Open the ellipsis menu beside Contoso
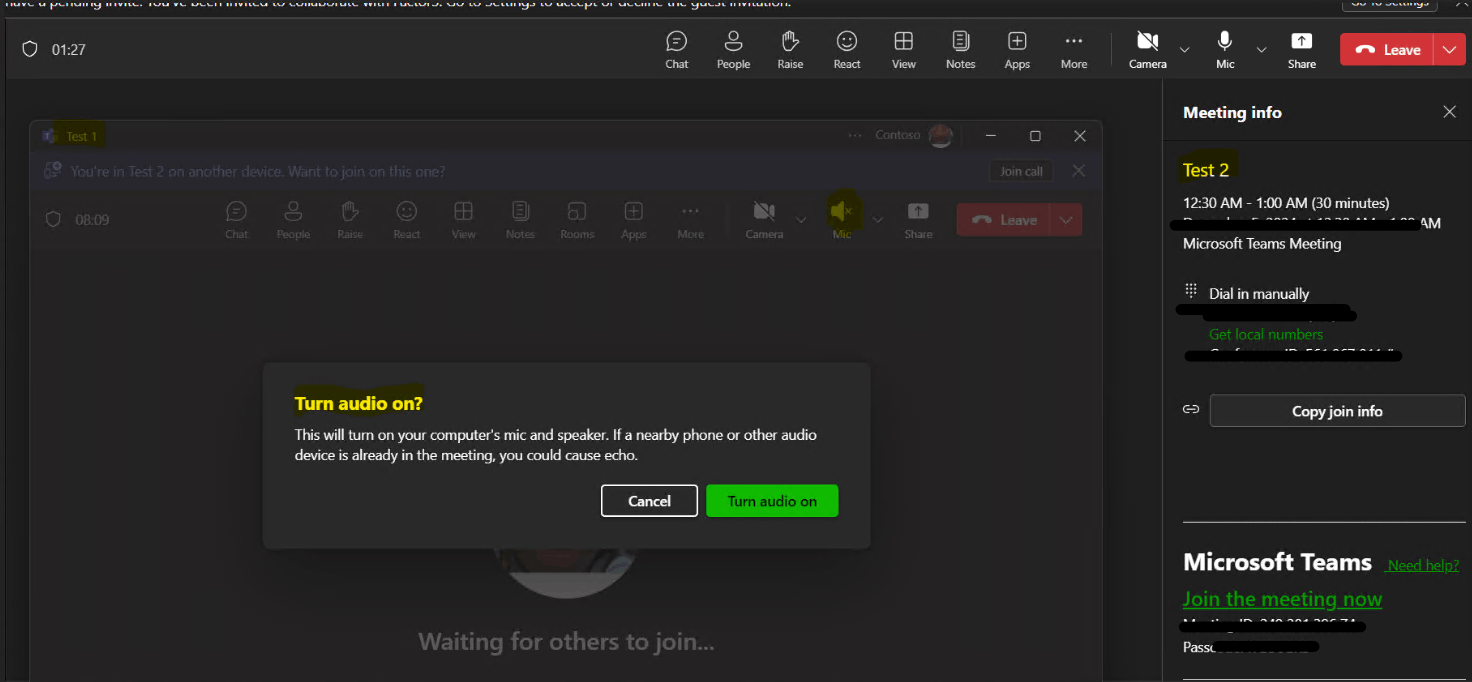Image resolution: width=1472 pixels, height=682 pixels. tap(854, 135)
